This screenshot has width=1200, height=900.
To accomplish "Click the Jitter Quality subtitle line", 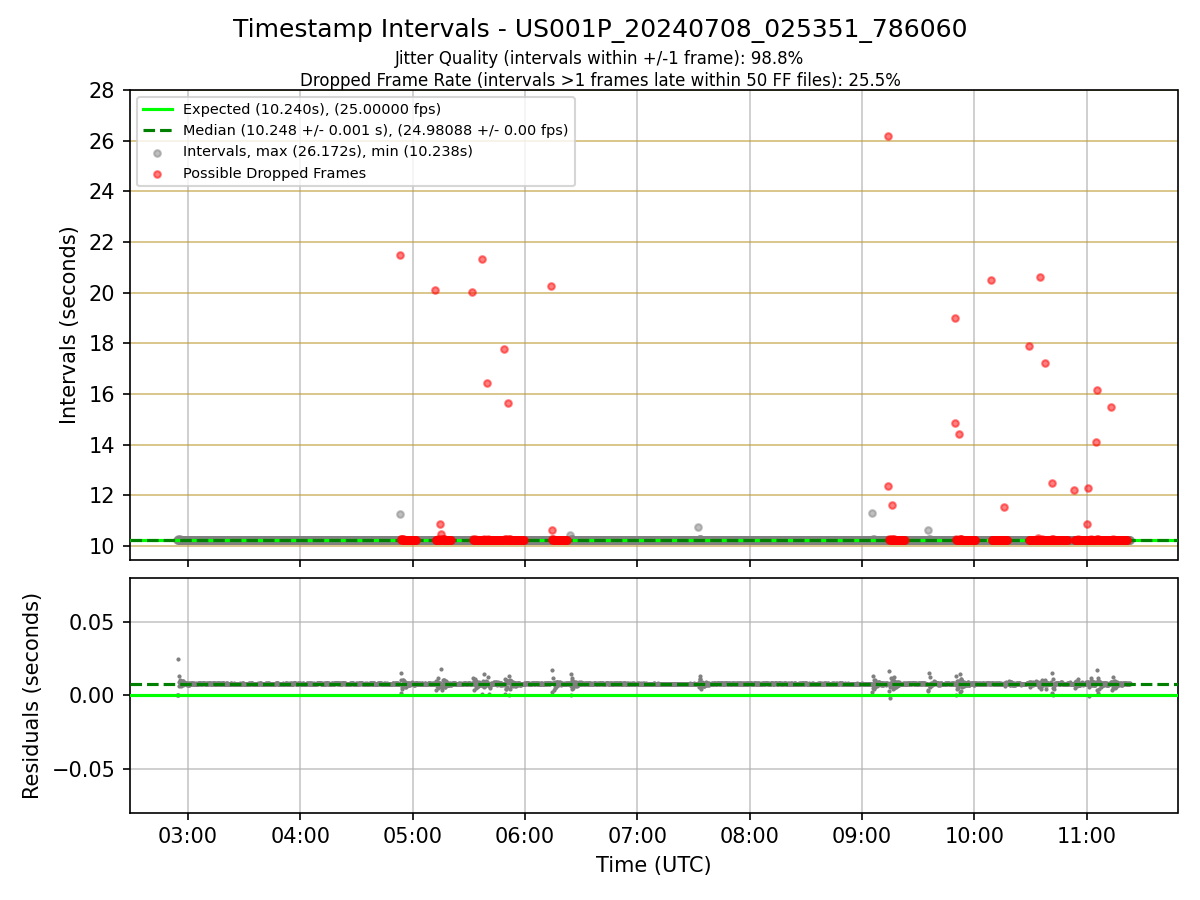I will (599, 58).
